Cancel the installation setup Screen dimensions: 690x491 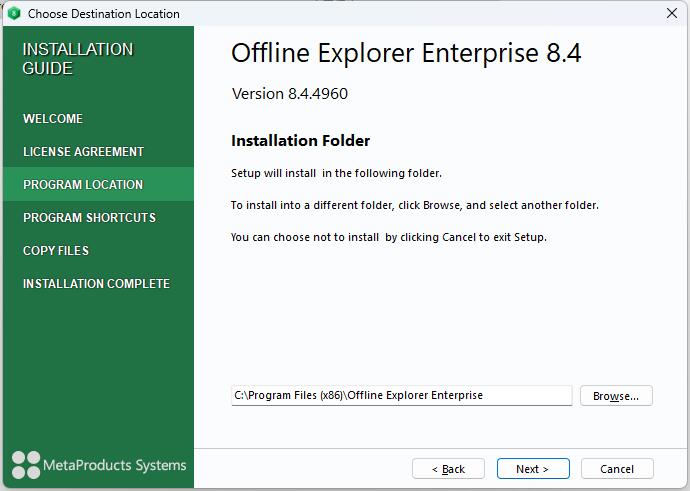[x=616, y=469]
